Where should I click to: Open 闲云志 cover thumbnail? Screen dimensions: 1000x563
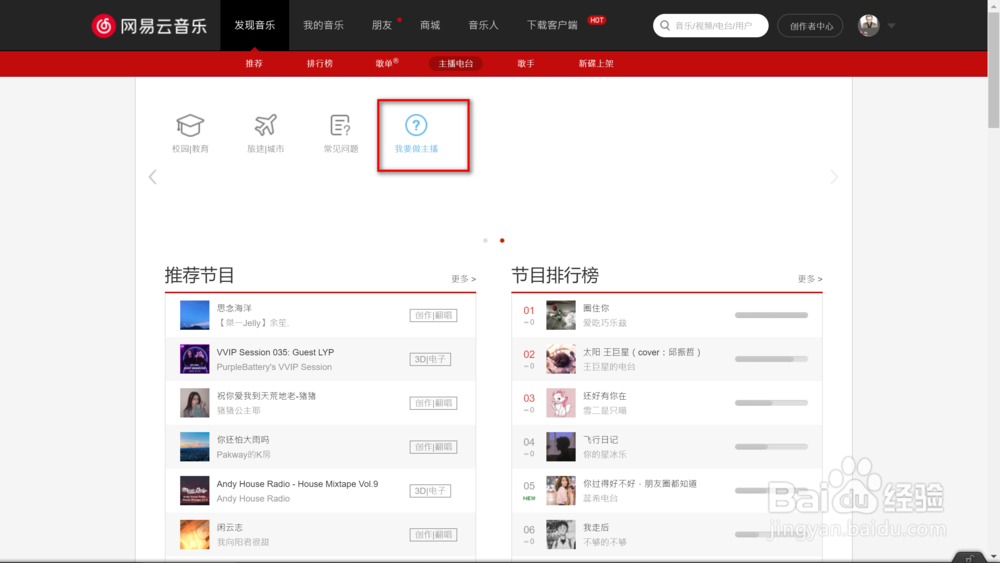[x=195, y=534]
